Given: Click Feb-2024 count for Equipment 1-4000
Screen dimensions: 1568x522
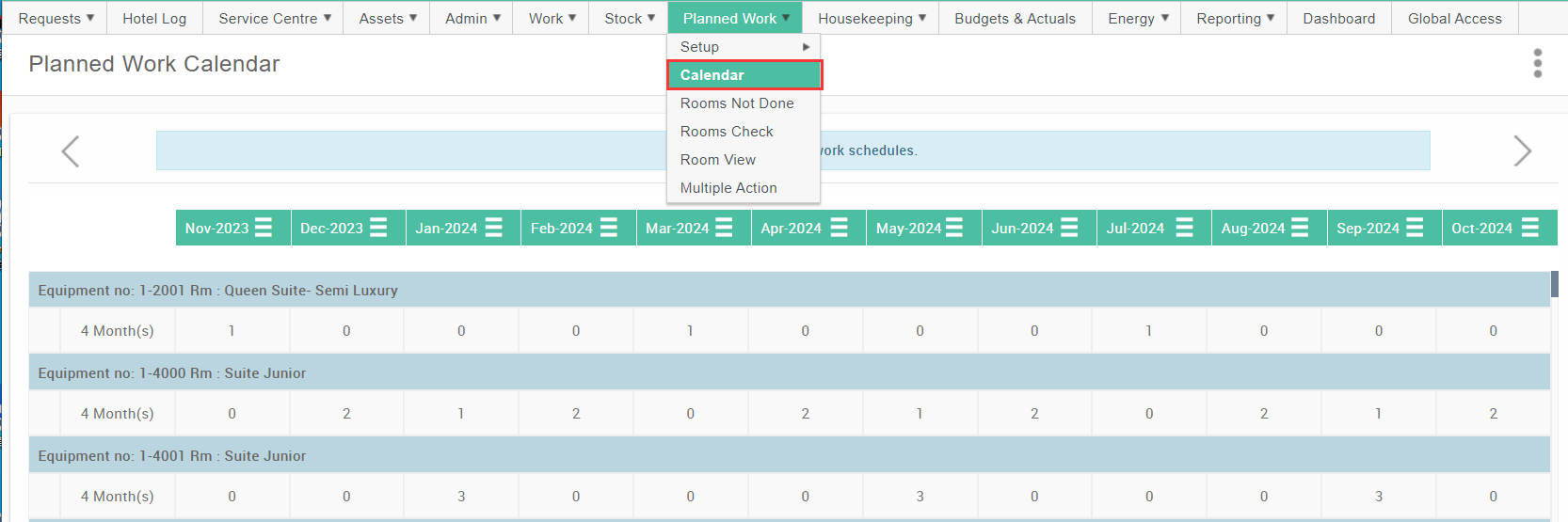Looking at the screenshot, I should (576, 414).
